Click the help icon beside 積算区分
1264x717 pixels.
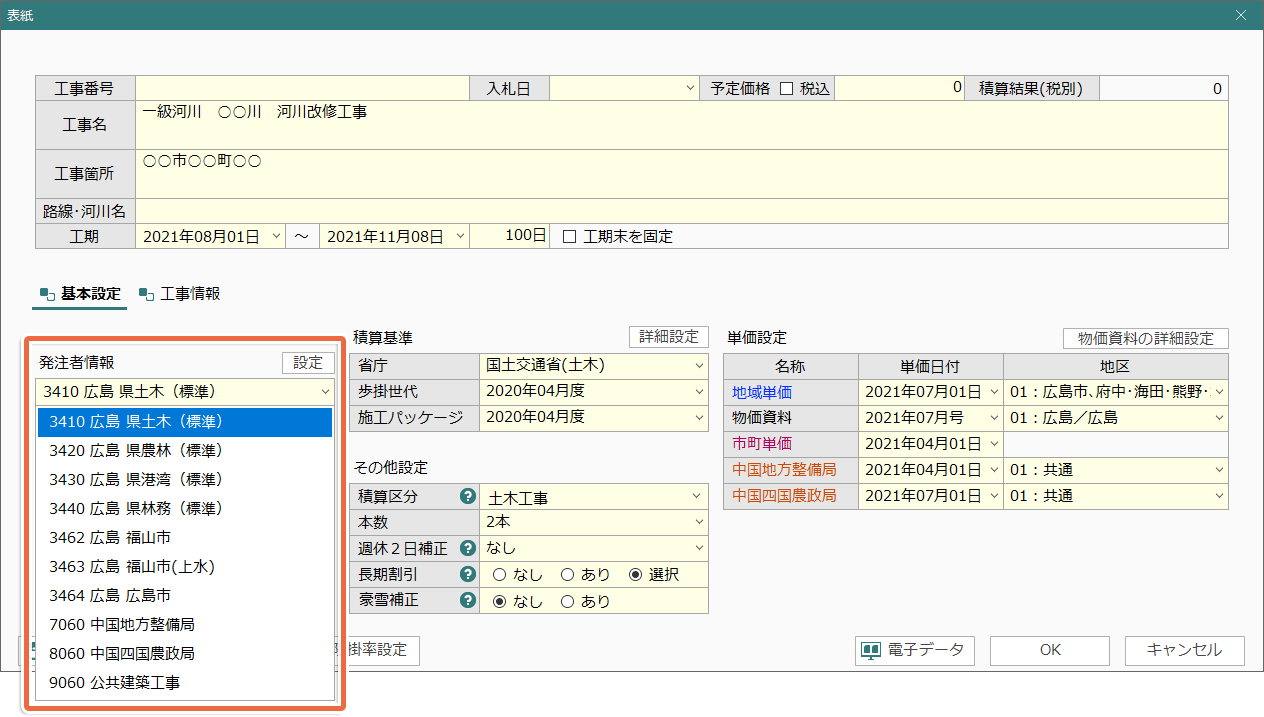466,496
